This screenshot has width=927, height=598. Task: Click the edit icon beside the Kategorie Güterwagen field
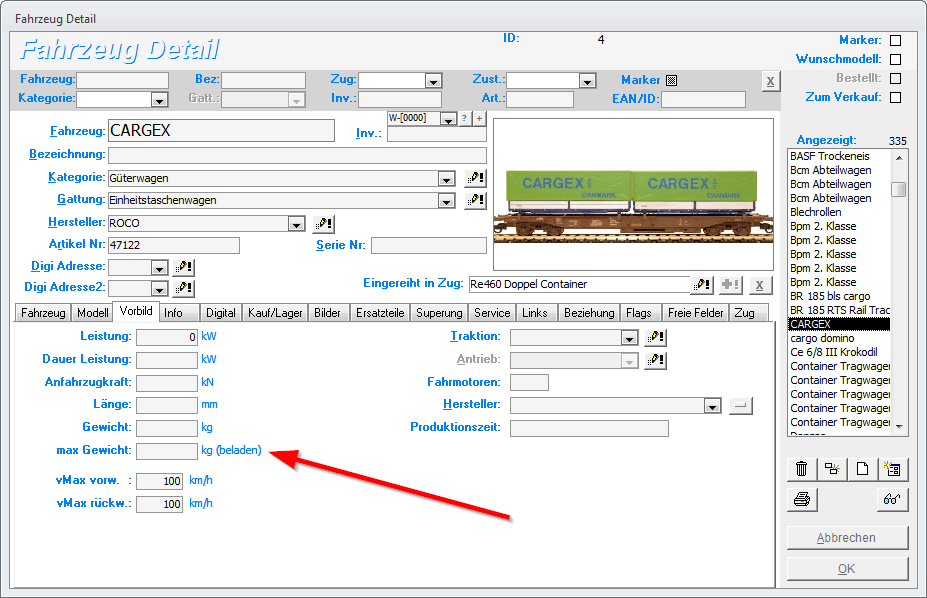click(475, 177)
